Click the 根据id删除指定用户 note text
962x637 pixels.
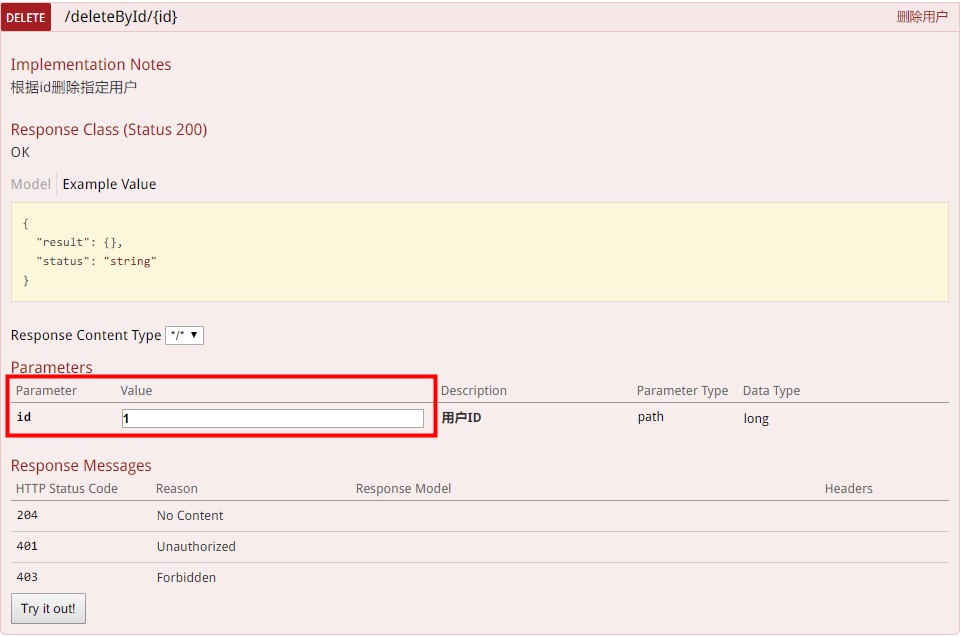coord(74,87)
